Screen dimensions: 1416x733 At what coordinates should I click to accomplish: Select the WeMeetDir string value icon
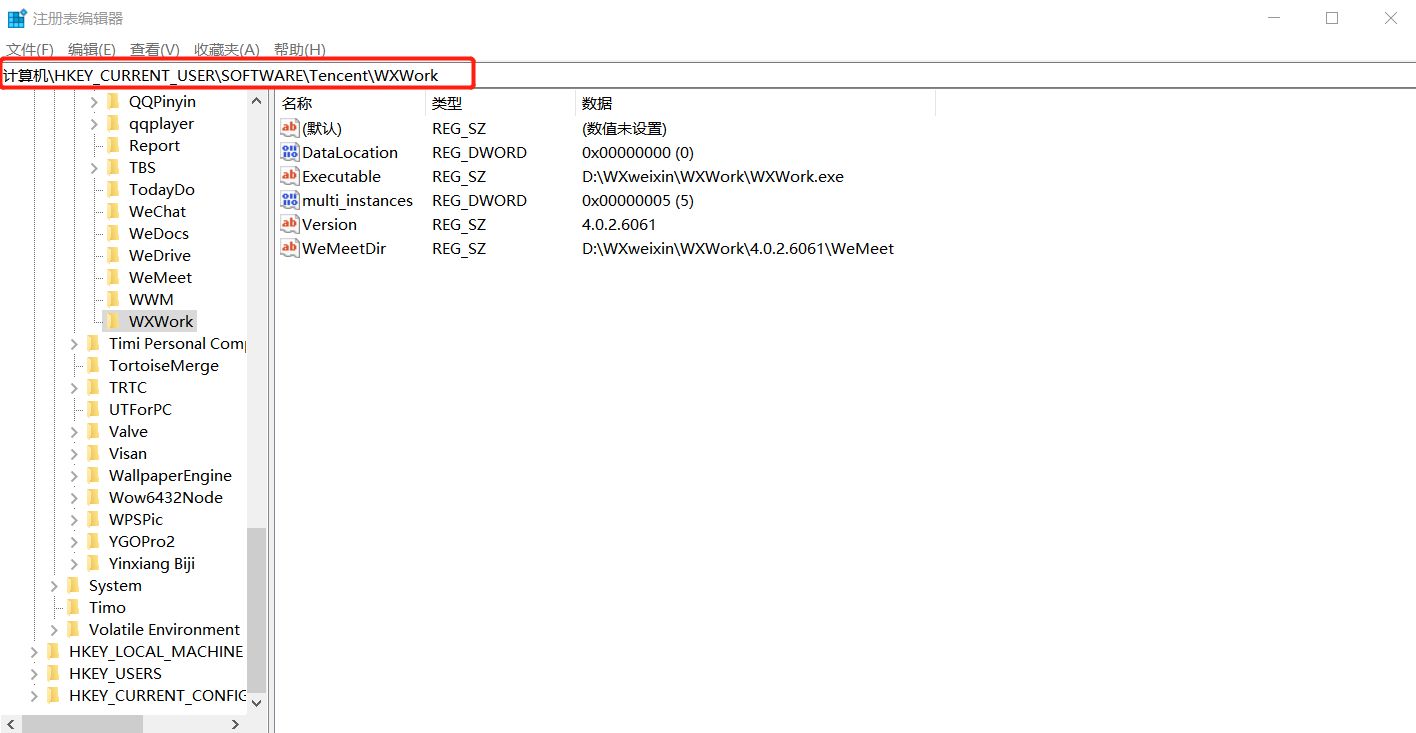(290, 248)
